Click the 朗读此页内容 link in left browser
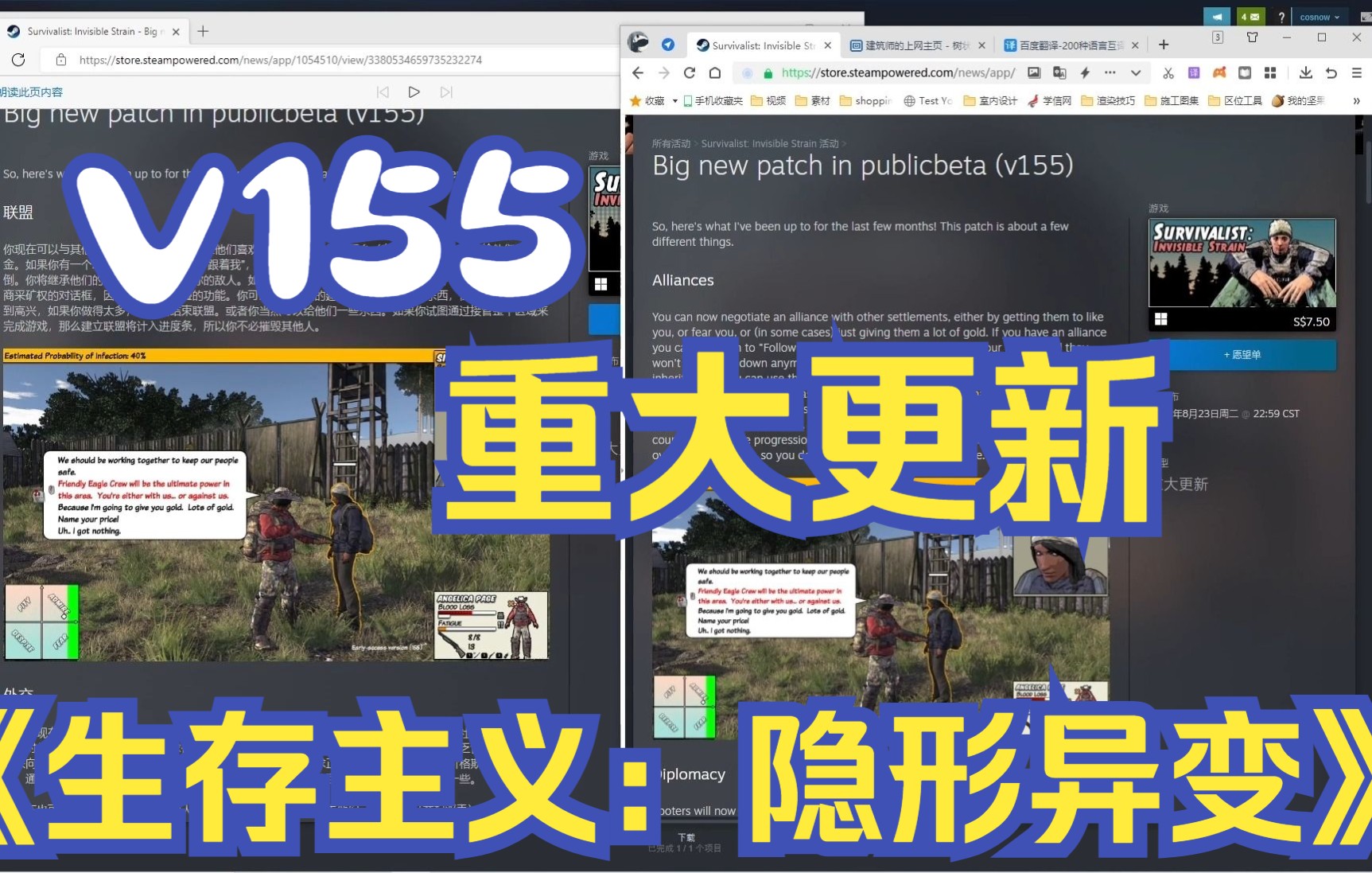 31,92
